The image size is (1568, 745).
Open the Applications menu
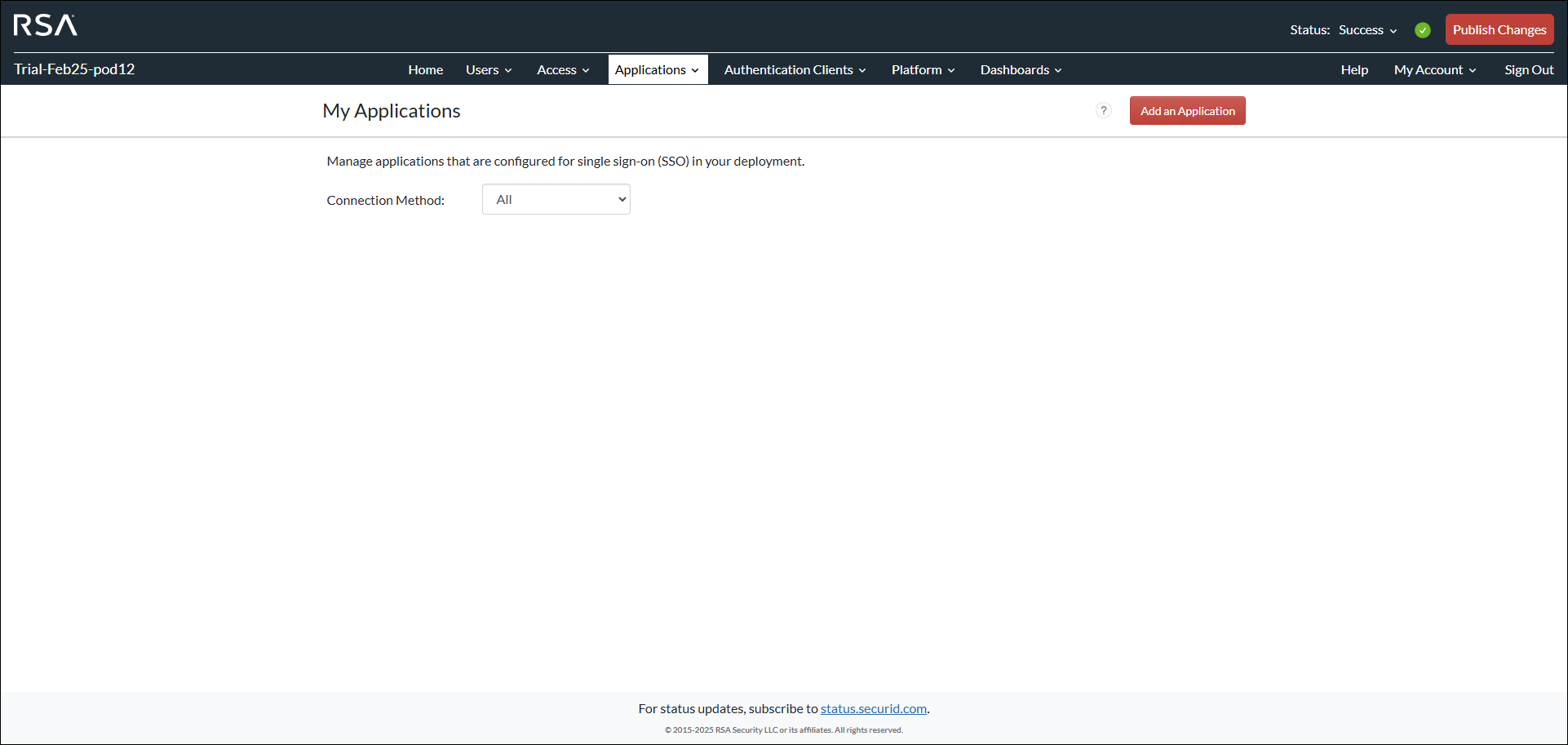click(658, 69)
